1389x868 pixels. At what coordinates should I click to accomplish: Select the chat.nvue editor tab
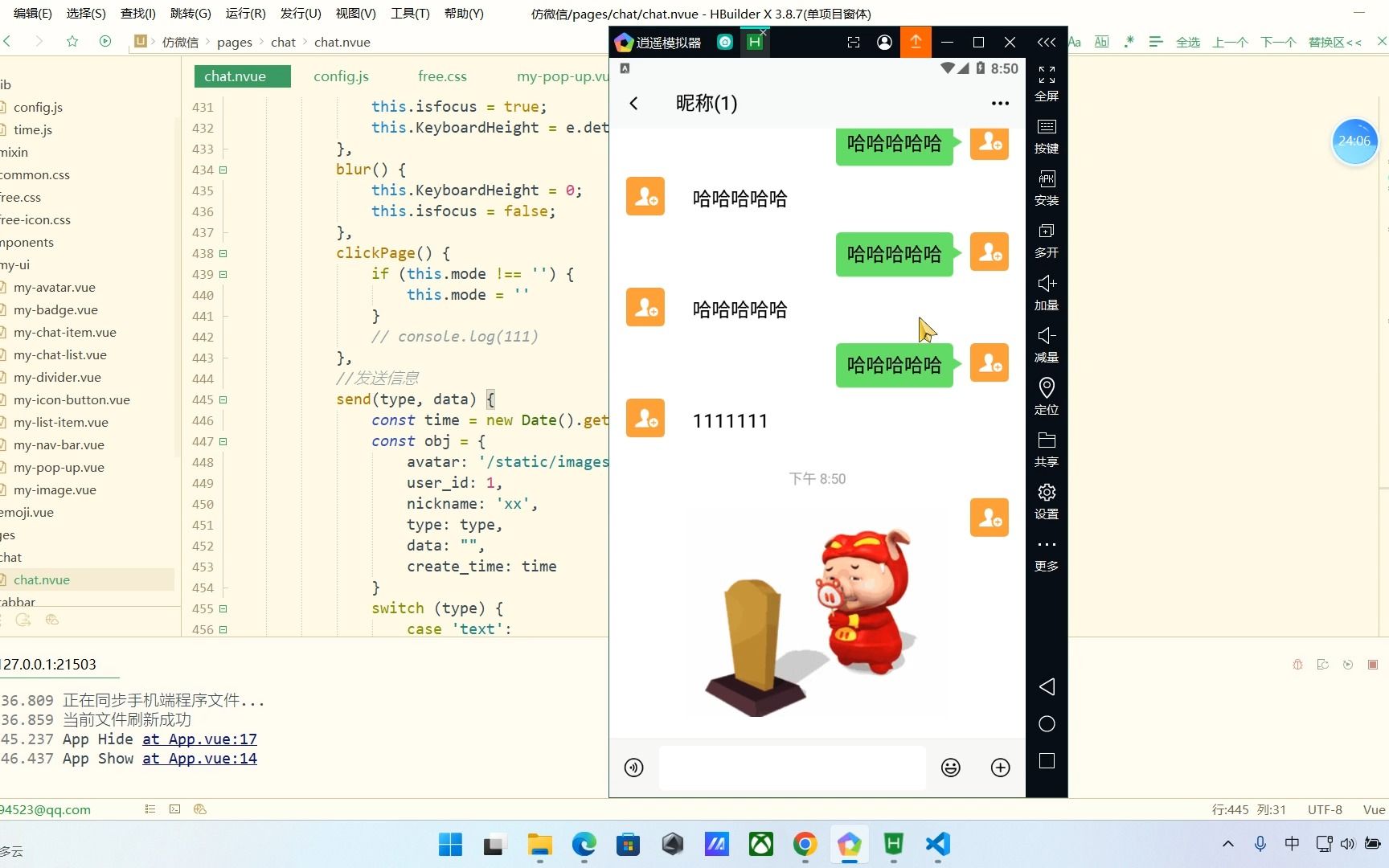click(x=242, y=76)
